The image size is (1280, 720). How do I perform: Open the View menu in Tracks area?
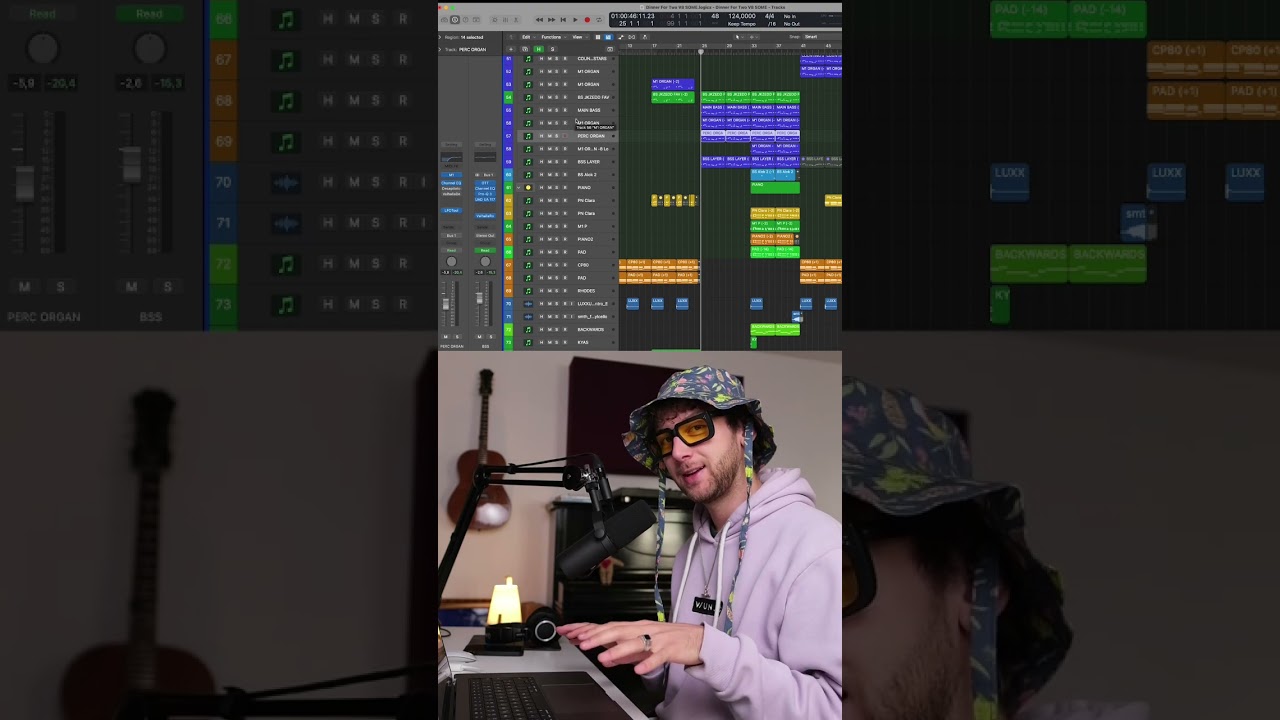580,37
